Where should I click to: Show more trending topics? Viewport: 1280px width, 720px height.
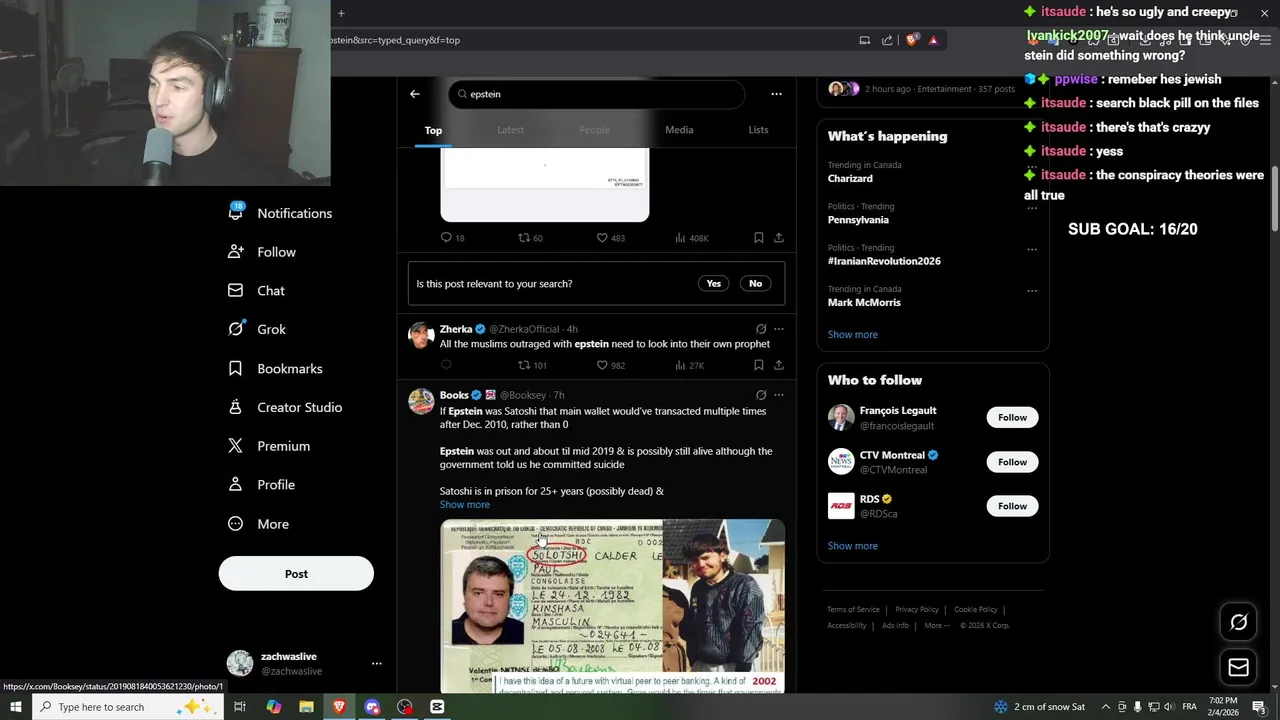point(853,335)
